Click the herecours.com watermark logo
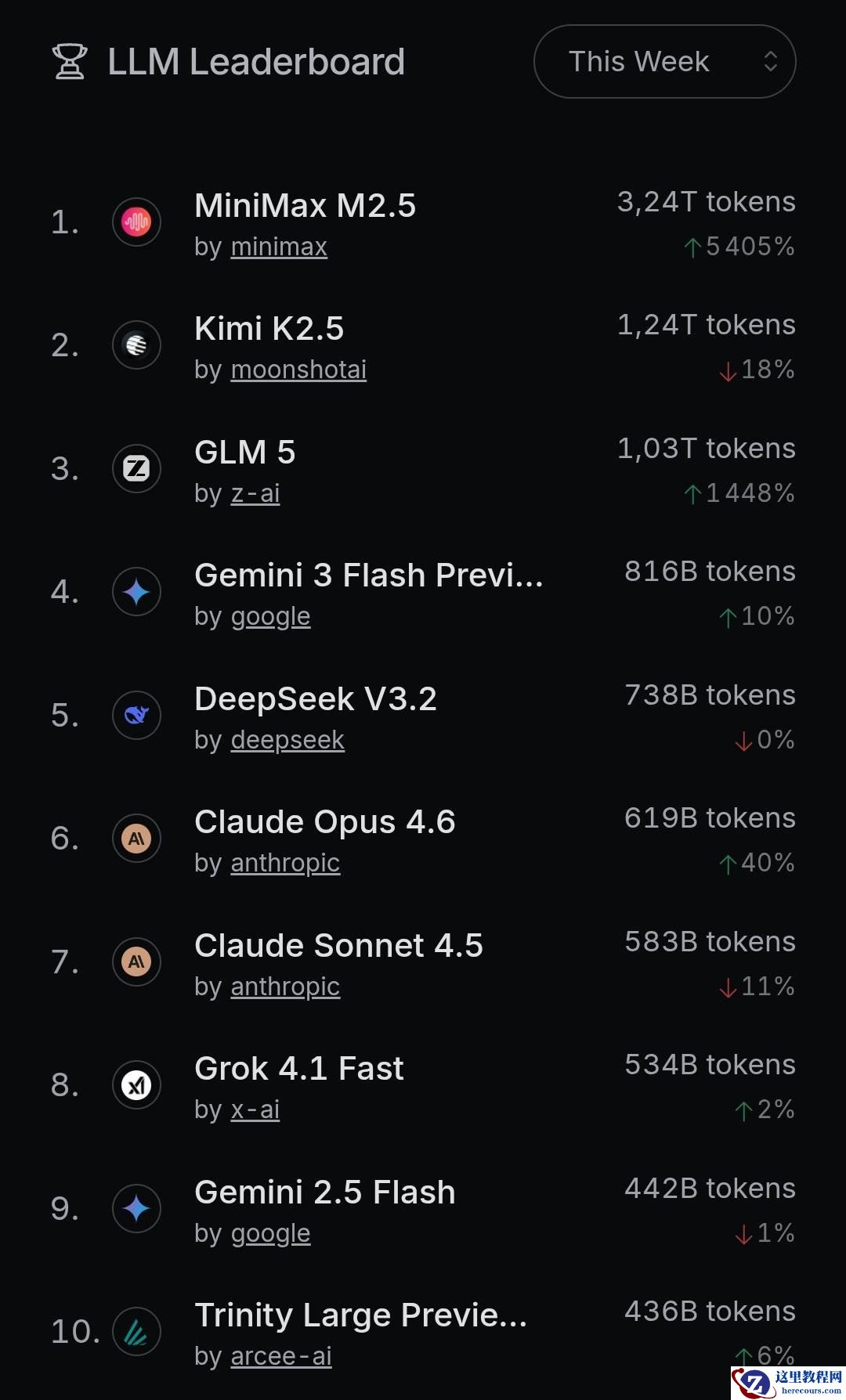The height and width of the screenshot is (1400, 846). tap(788, 1382)
